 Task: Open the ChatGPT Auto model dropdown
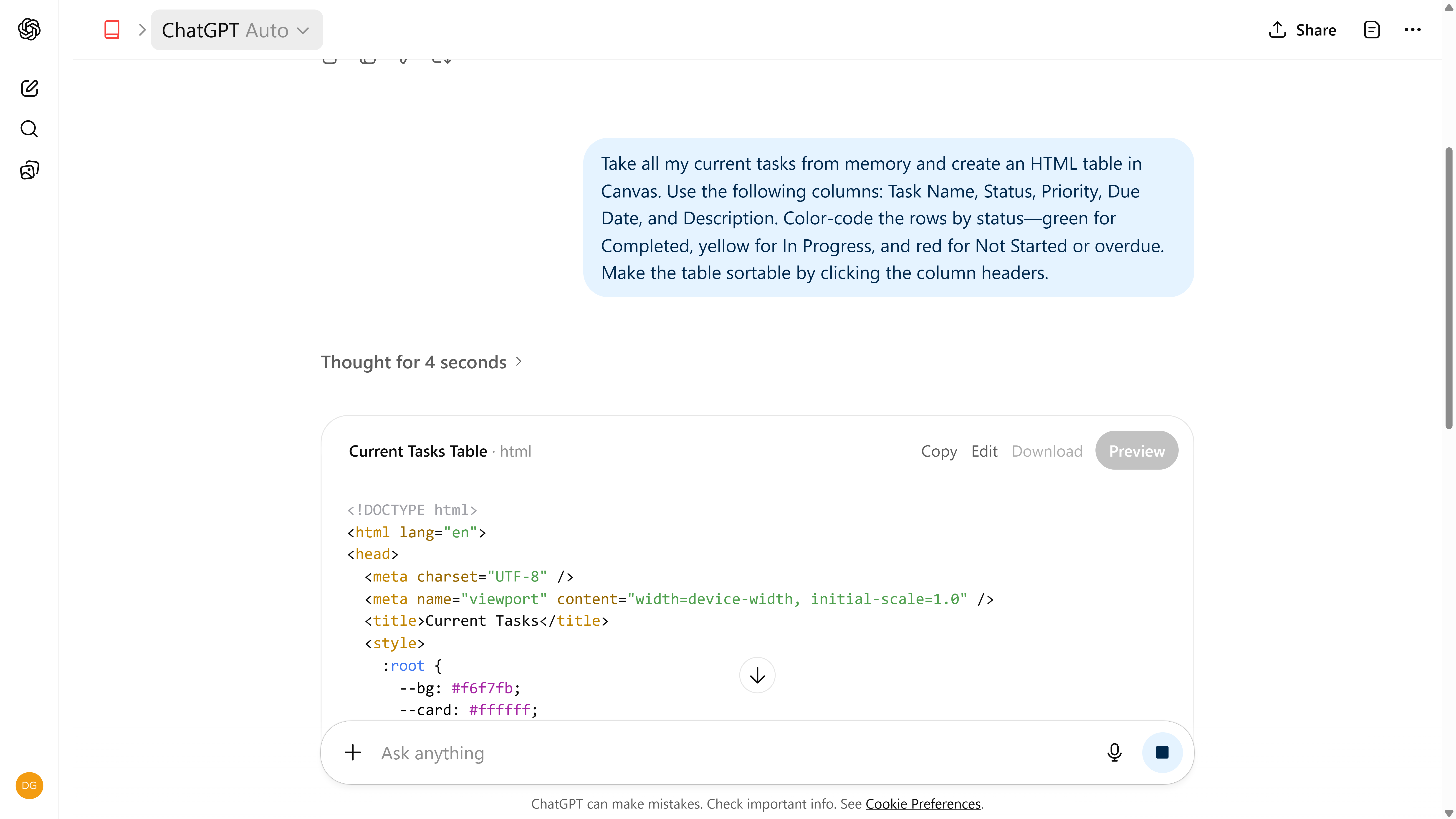(x=236, y=30)
